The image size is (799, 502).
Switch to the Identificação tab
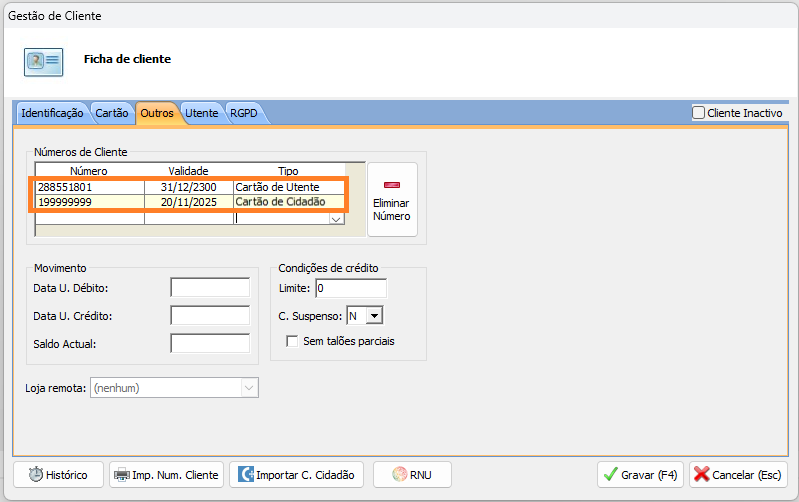52,113
